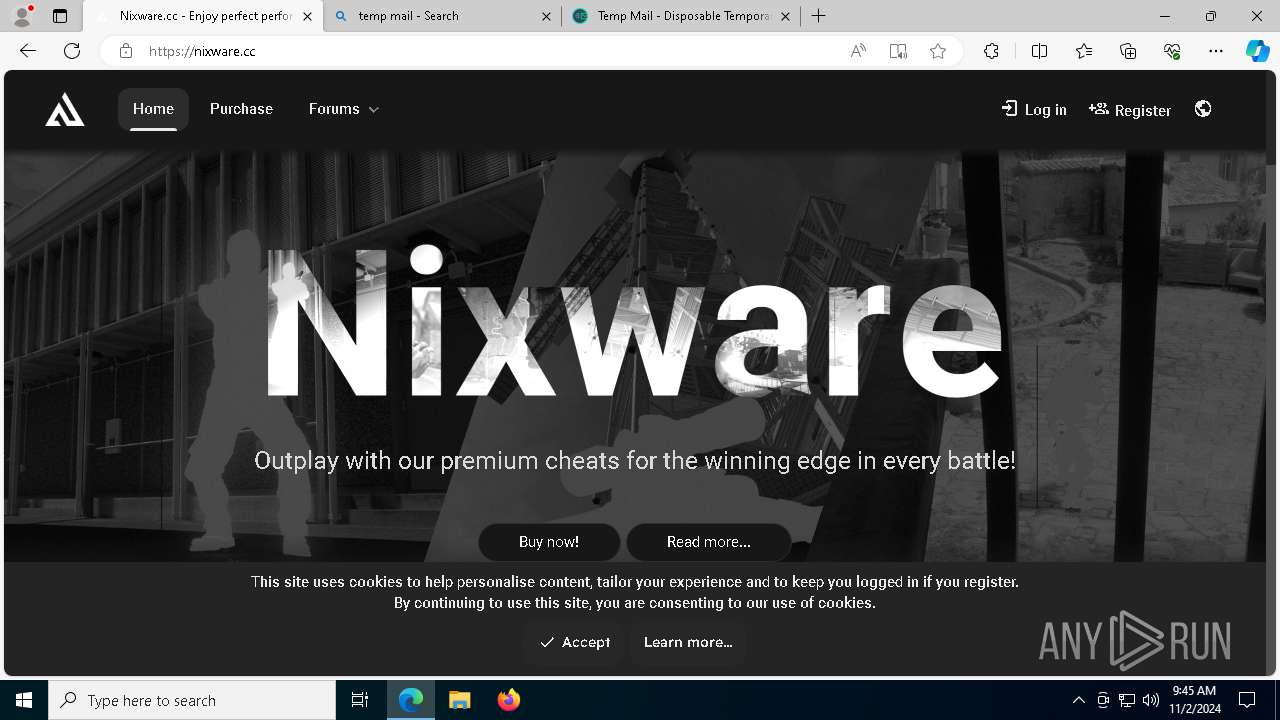
Task: Open the notification center icon
Action: [x=1247, y=700]
